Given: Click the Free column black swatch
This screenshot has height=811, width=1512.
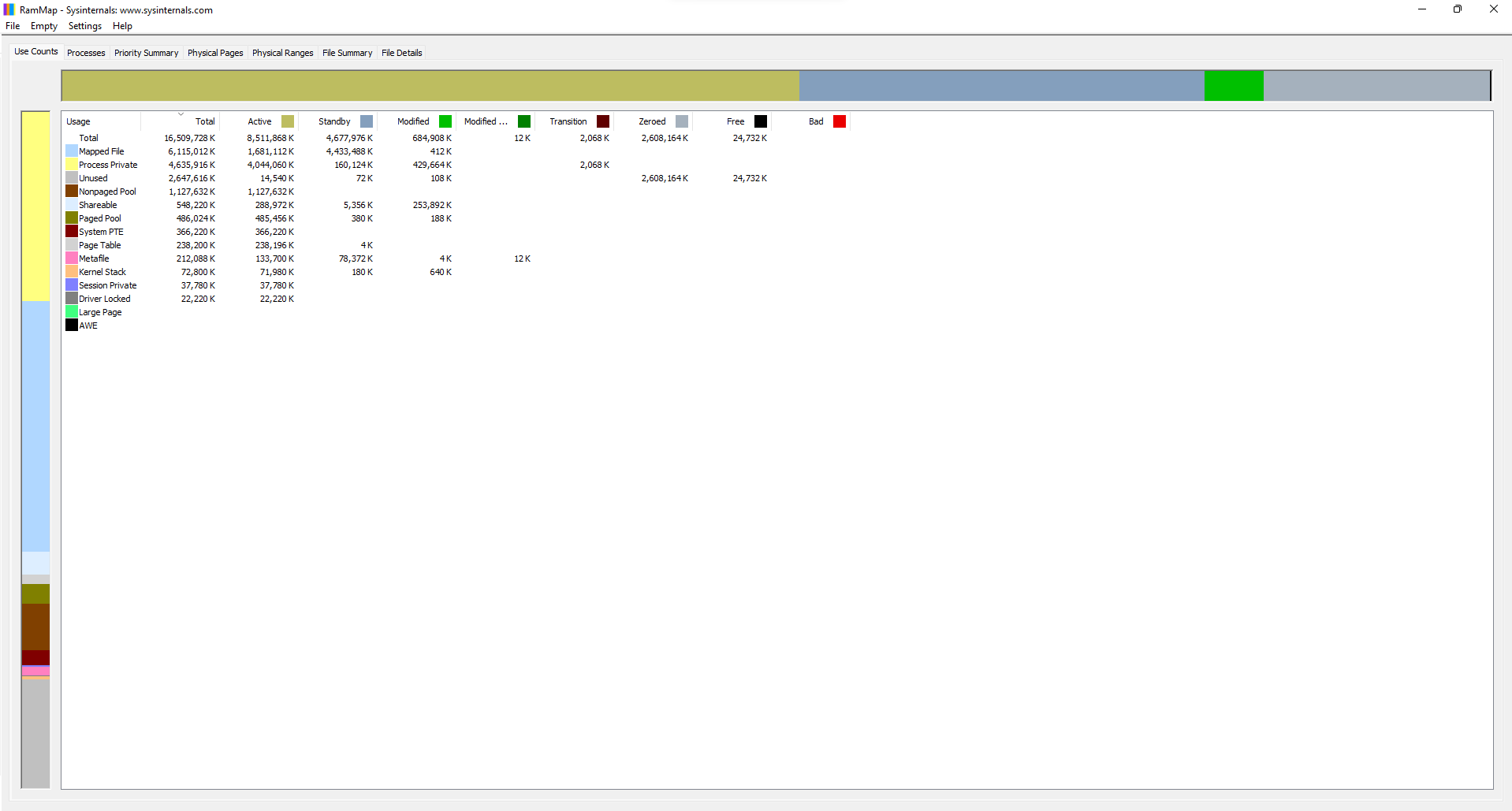Looking at the screenshot, I should pos(761,121).
